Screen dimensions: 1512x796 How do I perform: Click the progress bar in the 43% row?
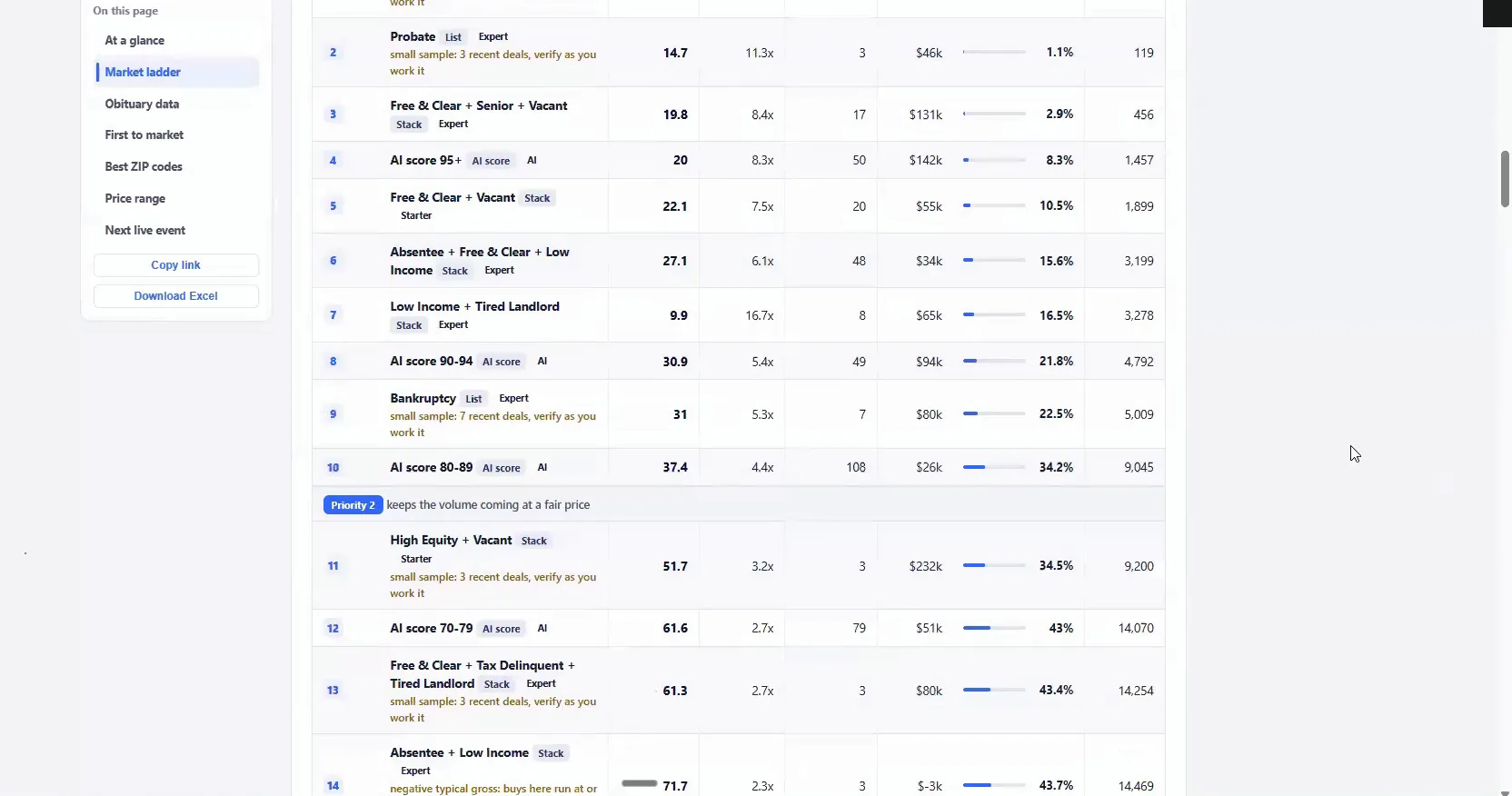(994, 629)
